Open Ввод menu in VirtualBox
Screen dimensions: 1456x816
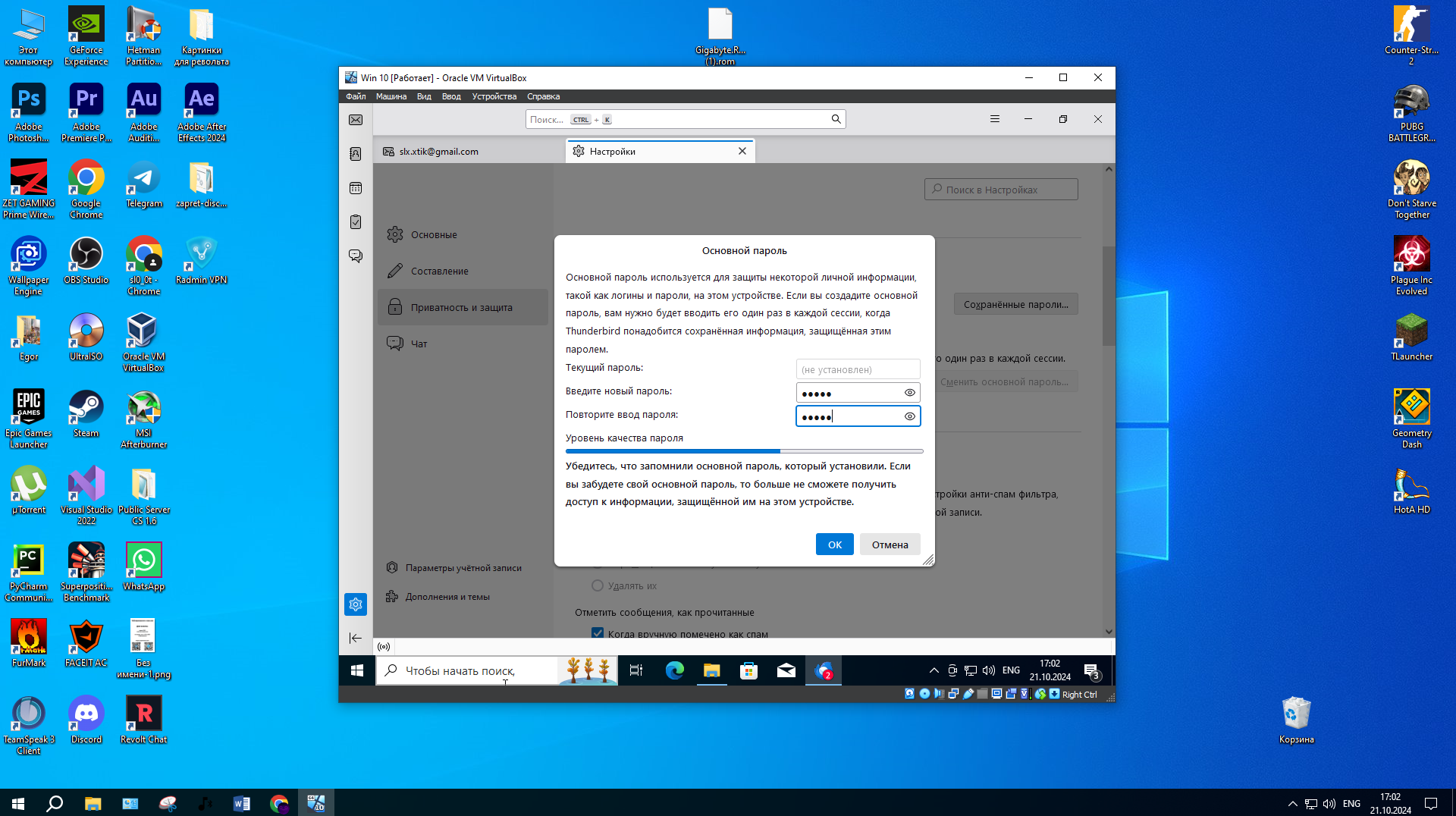click(x=451, y=96)
